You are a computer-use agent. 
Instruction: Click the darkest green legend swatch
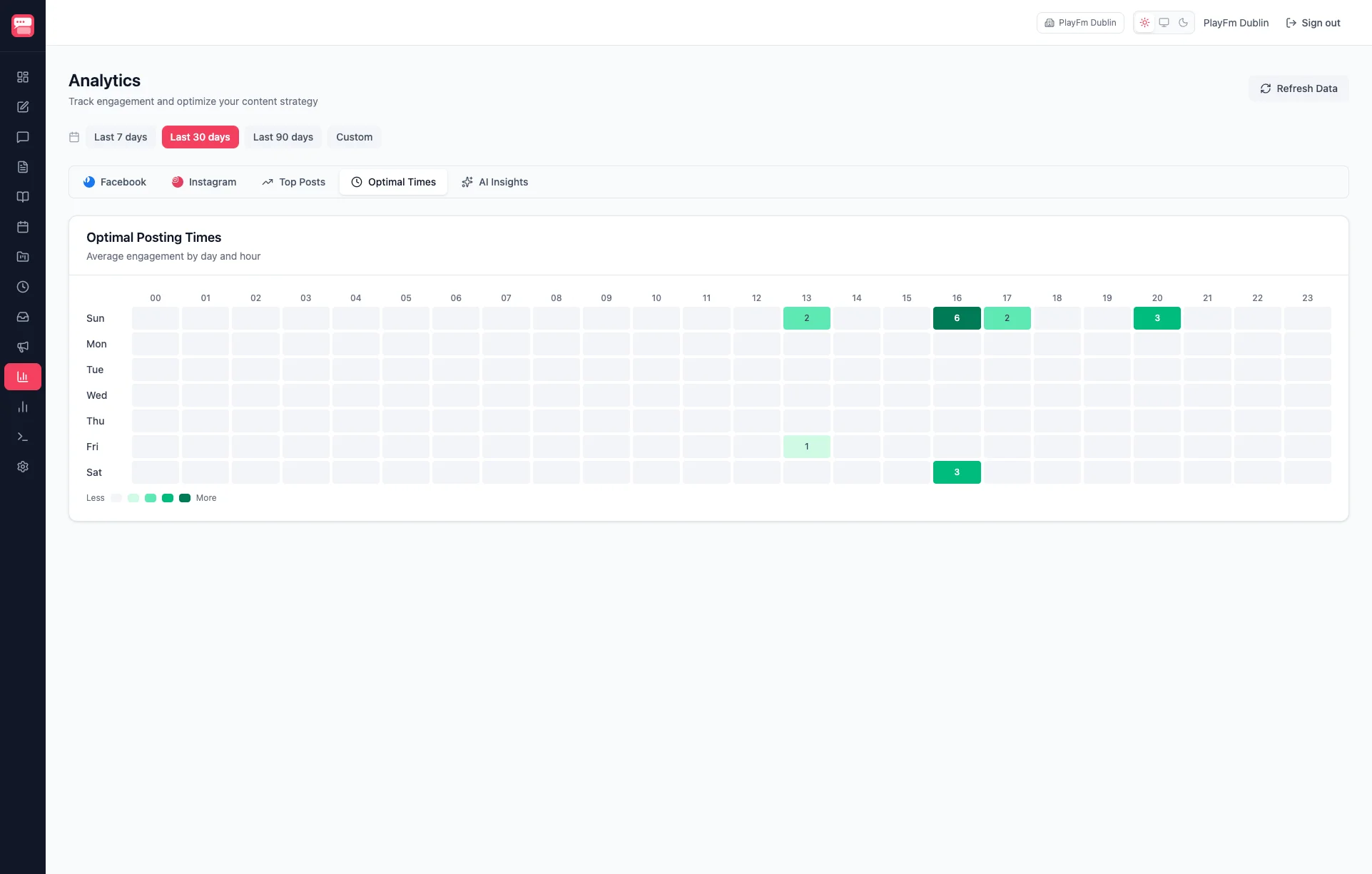(184, 497)
